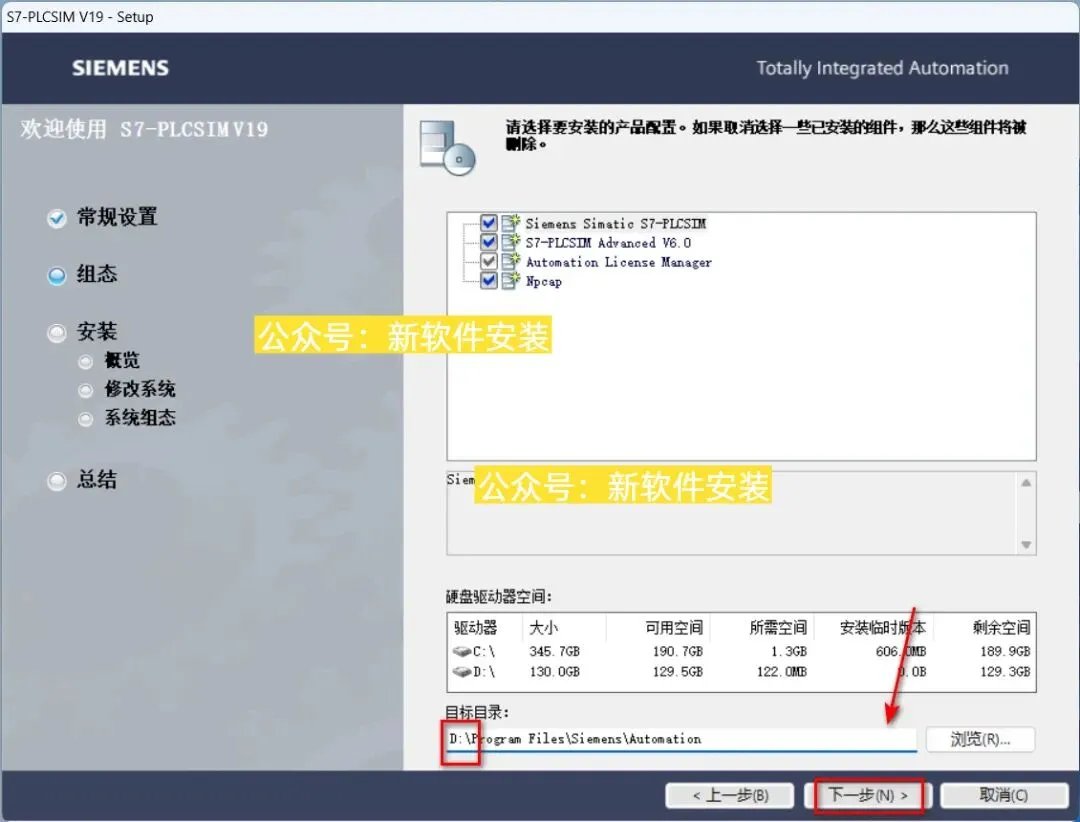Toggle S7-PLCSIM Advanced V6.0 checkbox
The height and width of the screenshot is (822, 1080).
tap(488, 243)
